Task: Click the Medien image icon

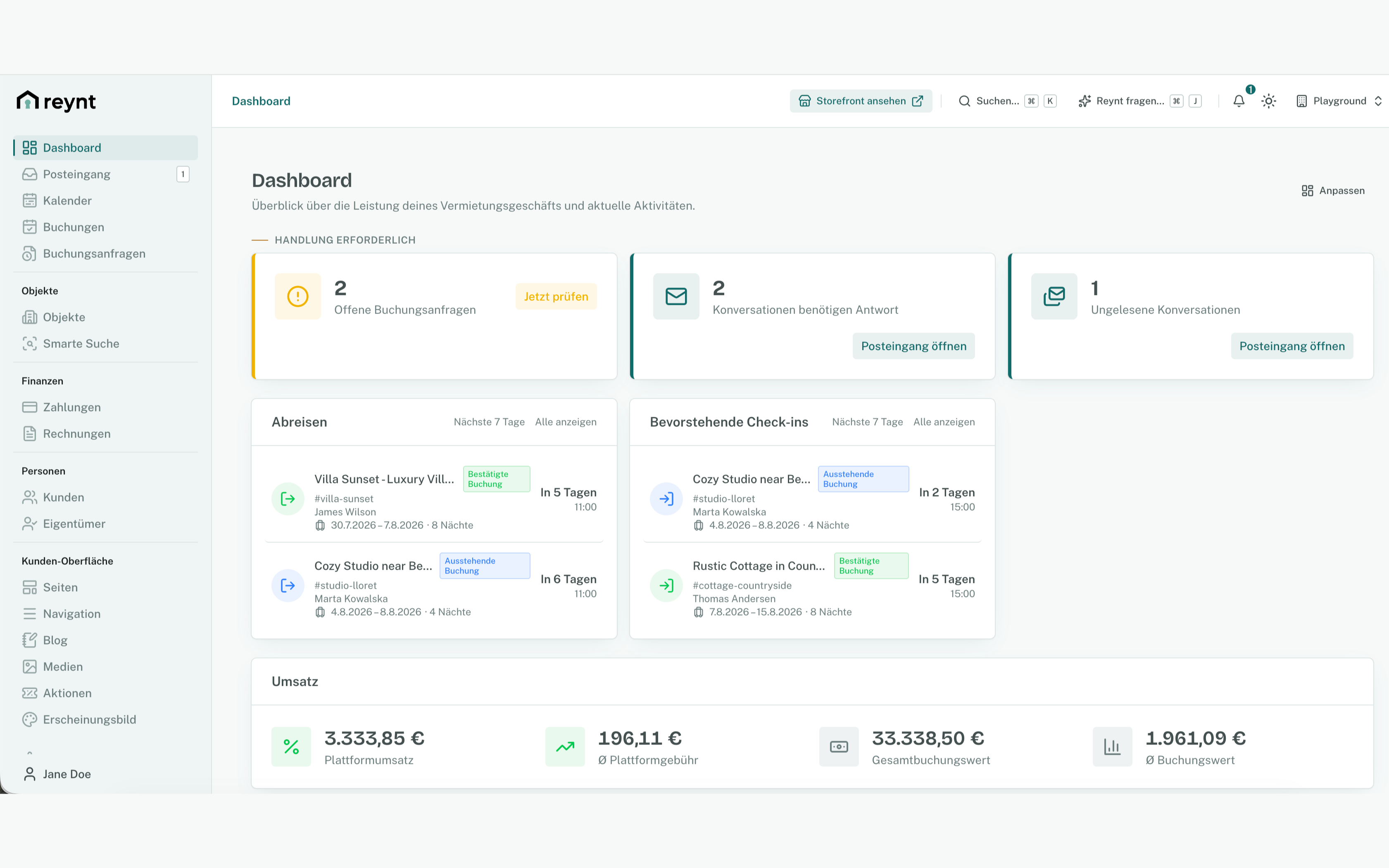Action: [29, 666]
